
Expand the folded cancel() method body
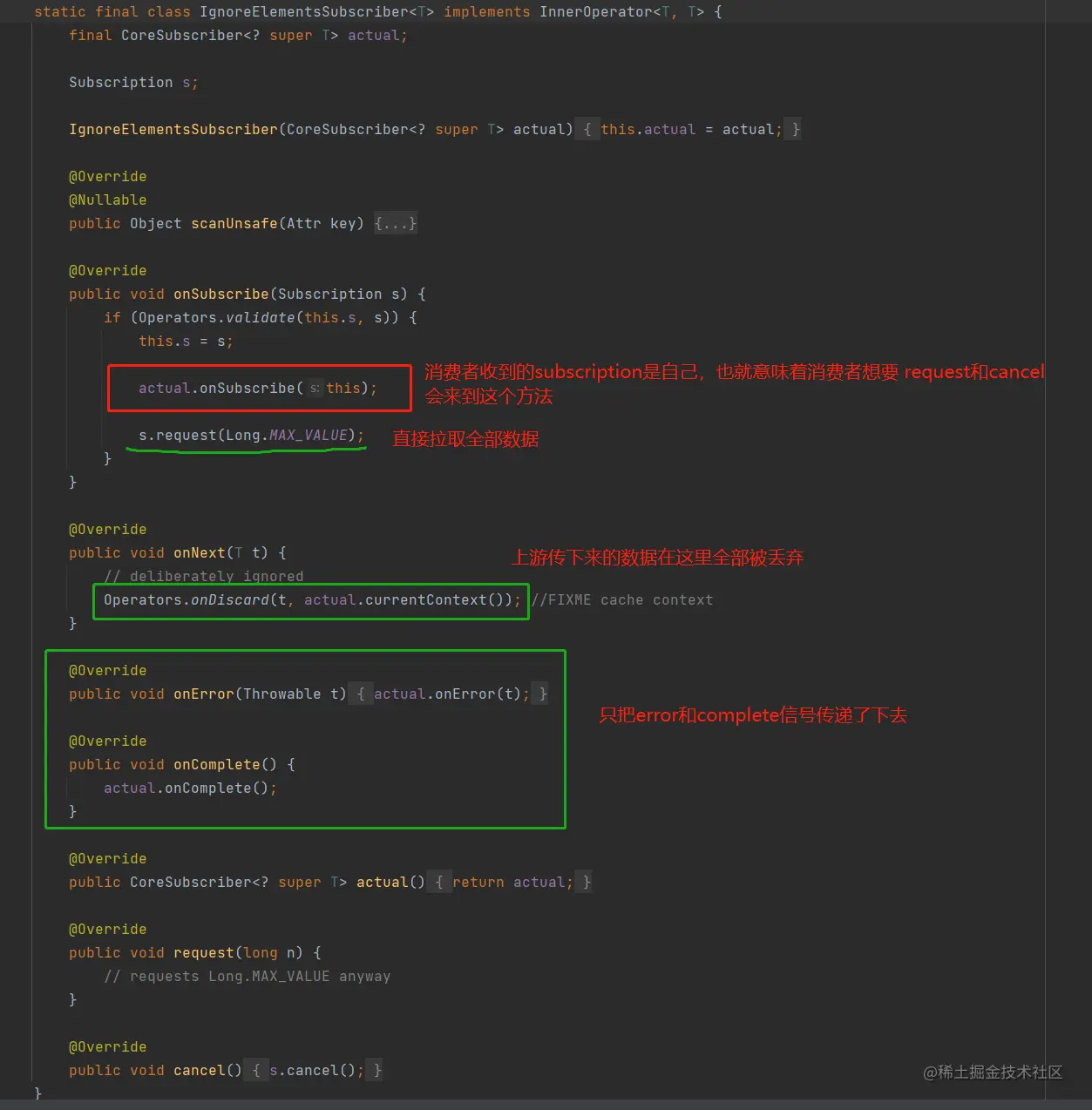pos(255,1071)
